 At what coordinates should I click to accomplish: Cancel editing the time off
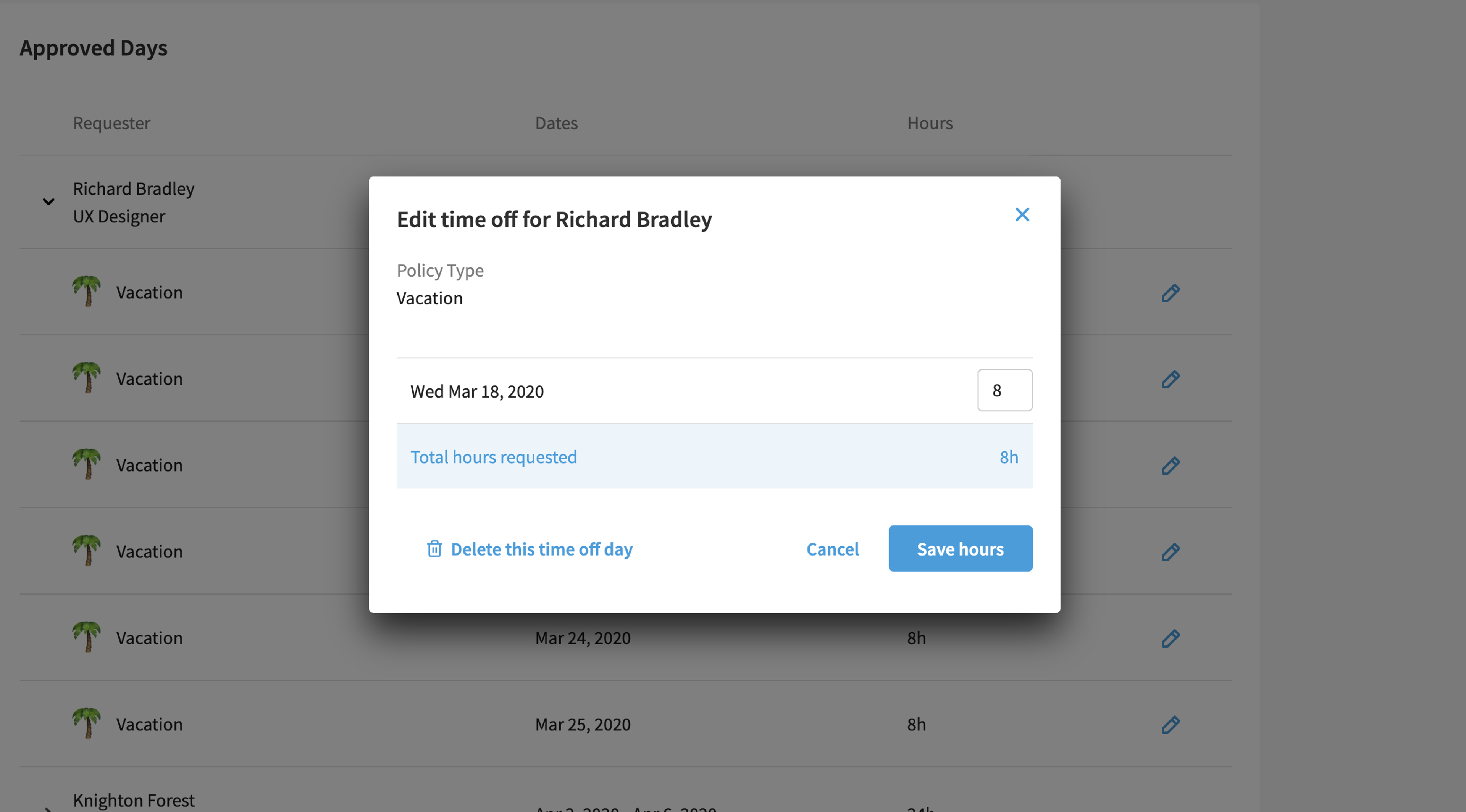[832, 549]
